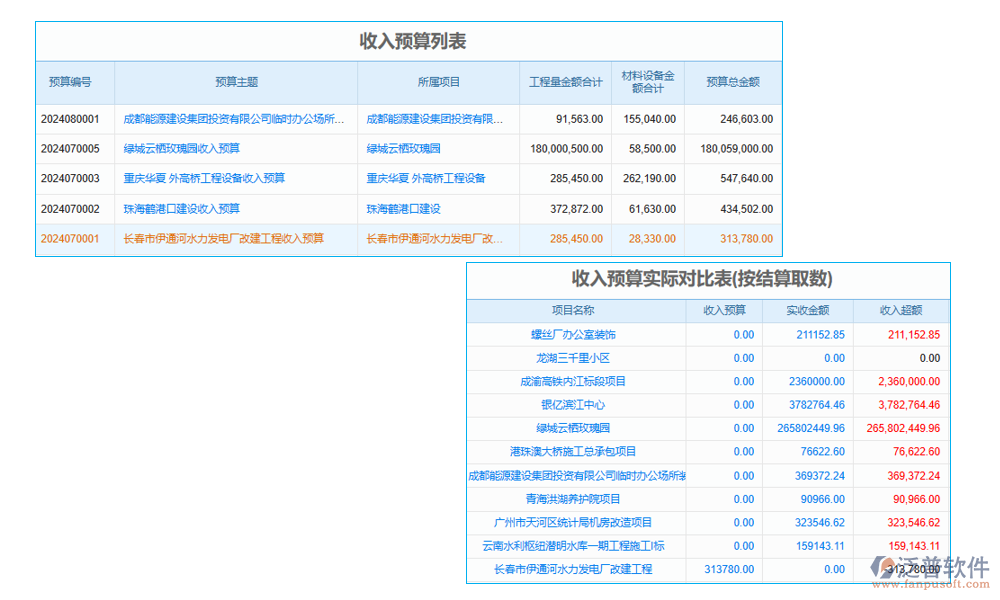Sort by 预算总金额 column
This screenshot has height=600, width=1000.
[733, 82]
